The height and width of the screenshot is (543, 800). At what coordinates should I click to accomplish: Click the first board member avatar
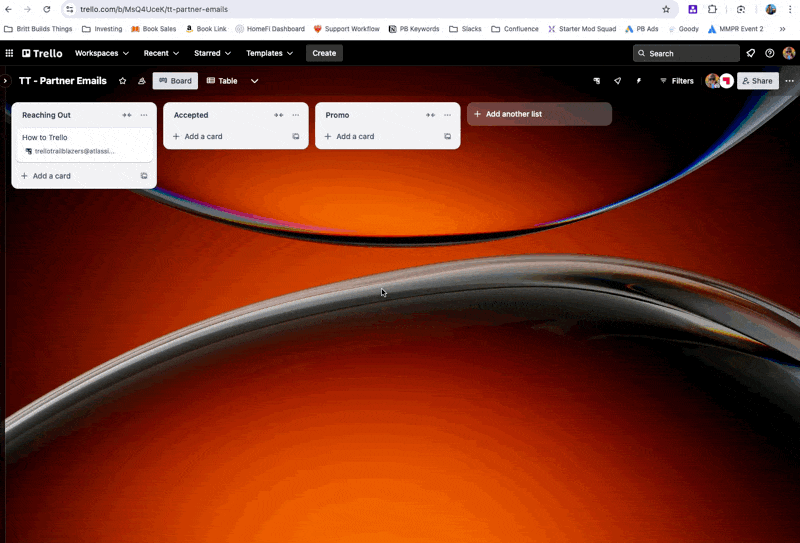click(712, 81)
